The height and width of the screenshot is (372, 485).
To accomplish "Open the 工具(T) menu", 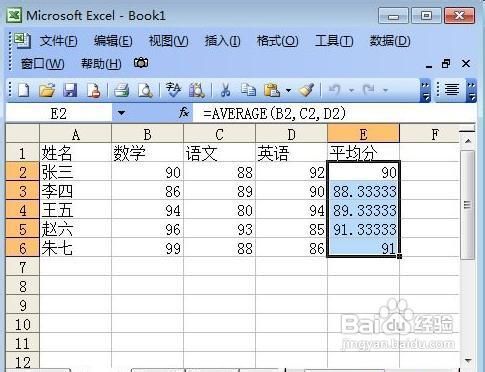I will 334,41.
